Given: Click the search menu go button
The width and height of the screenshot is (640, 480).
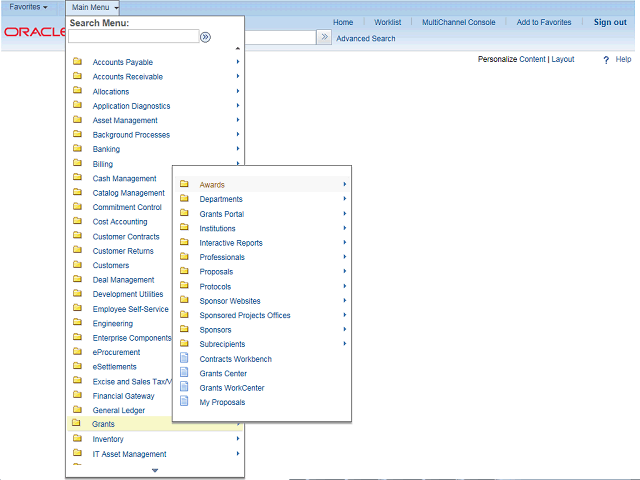Looking at the screenshot, I should 205,37.
